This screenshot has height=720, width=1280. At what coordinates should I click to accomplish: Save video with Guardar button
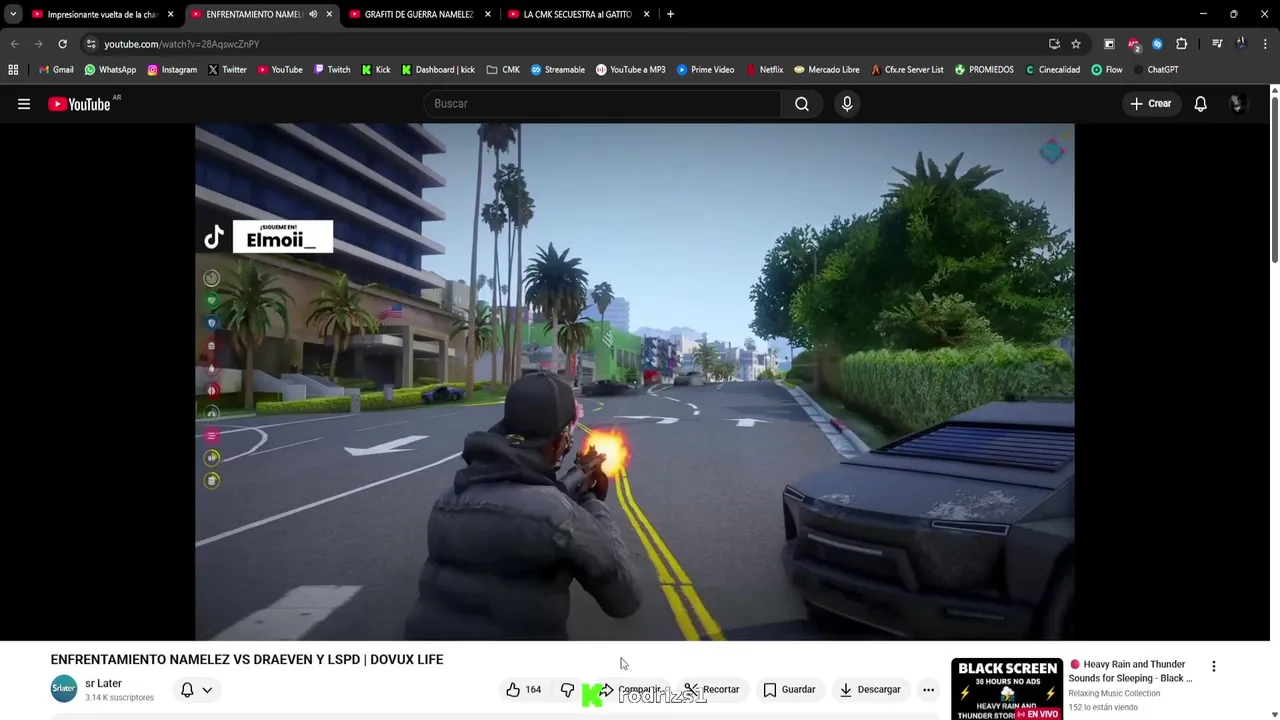pos(789,689)
